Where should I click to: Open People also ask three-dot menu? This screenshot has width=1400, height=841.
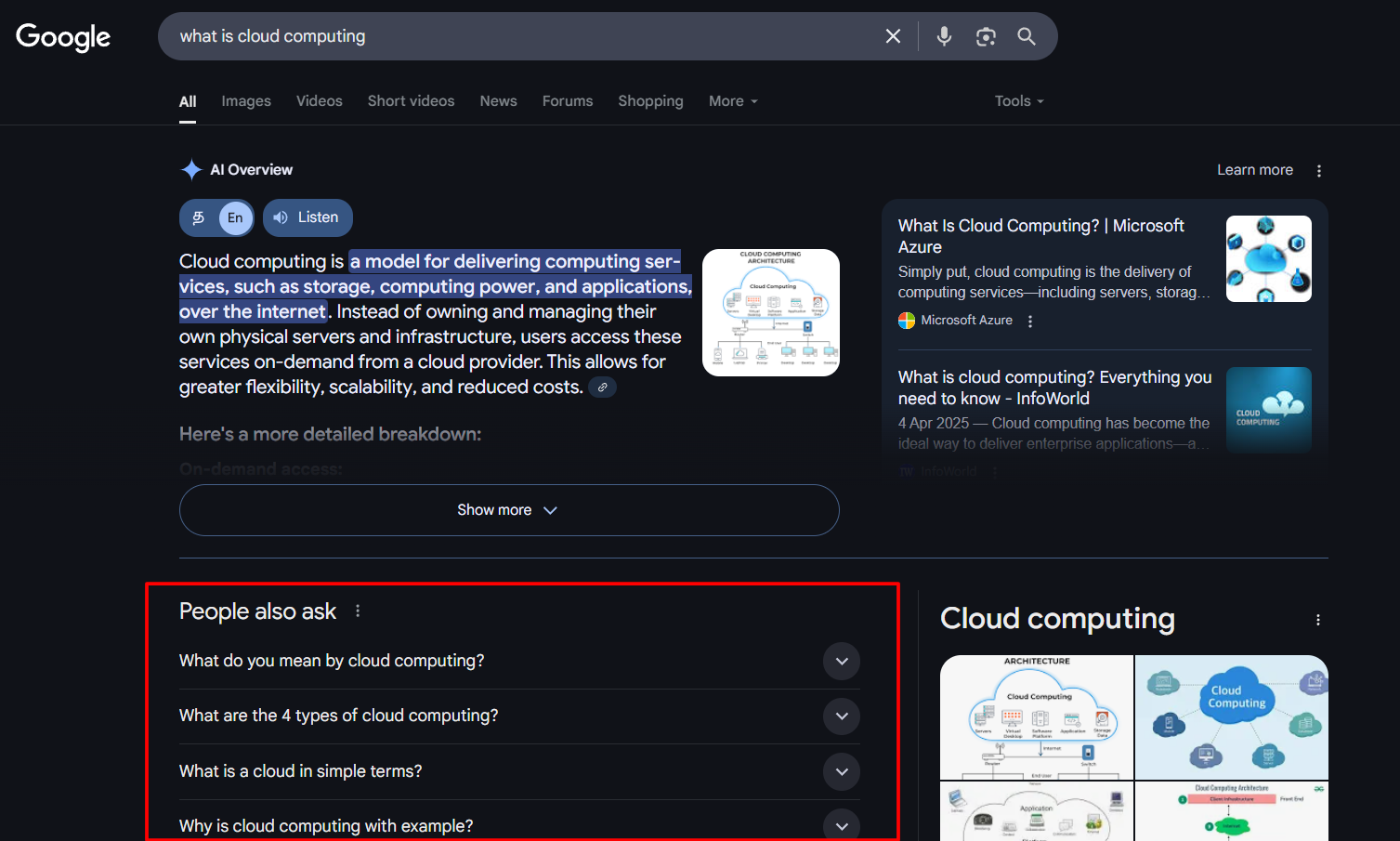358,611
